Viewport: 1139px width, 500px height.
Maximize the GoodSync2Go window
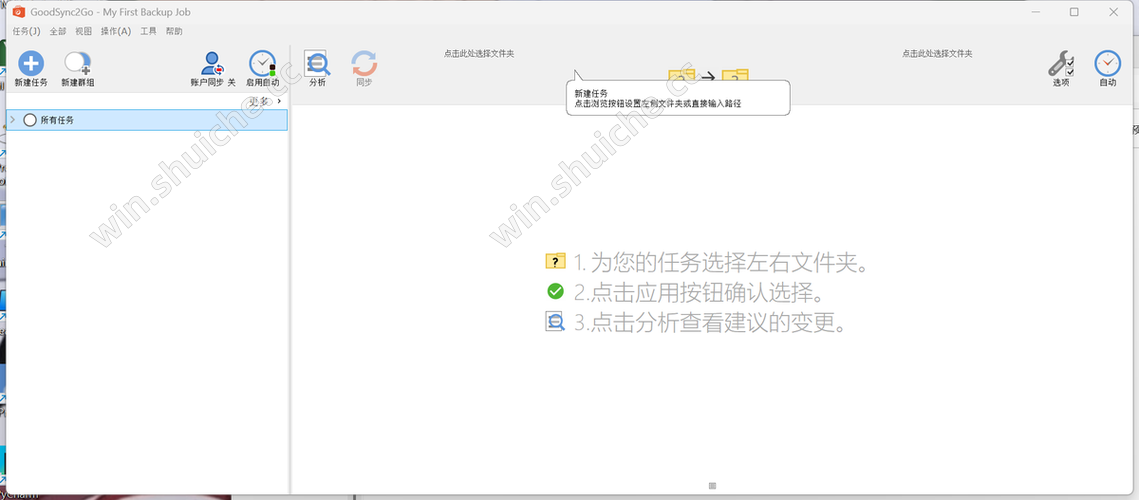[1074, 12]
